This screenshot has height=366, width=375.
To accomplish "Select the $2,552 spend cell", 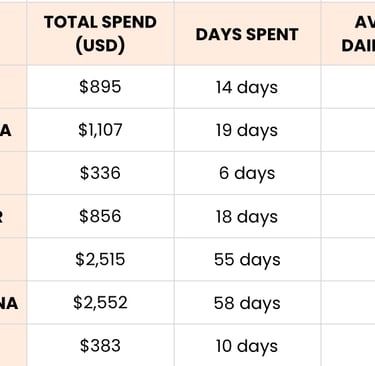I will [x=100, y=302].
